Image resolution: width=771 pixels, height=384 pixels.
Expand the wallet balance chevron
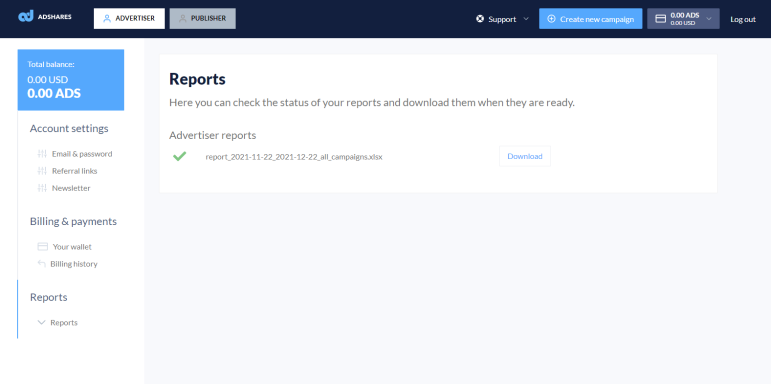709,19
